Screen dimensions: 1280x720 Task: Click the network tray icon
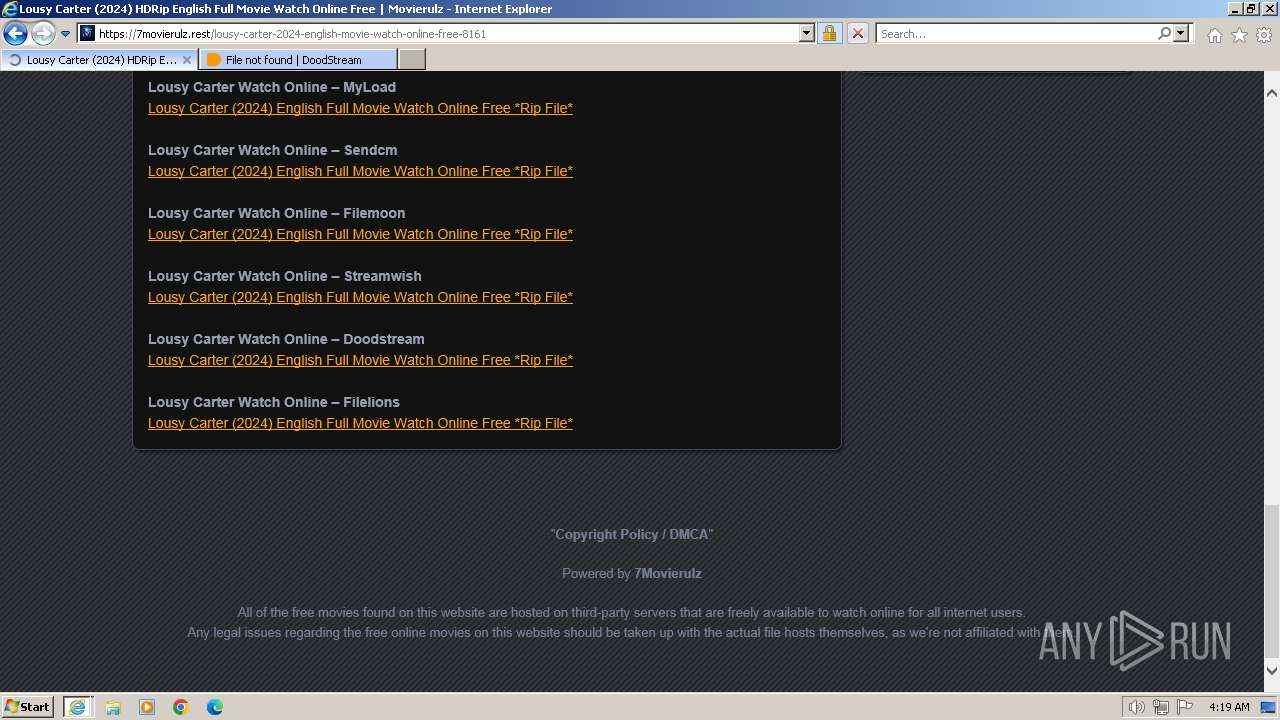click(1161, 707)
